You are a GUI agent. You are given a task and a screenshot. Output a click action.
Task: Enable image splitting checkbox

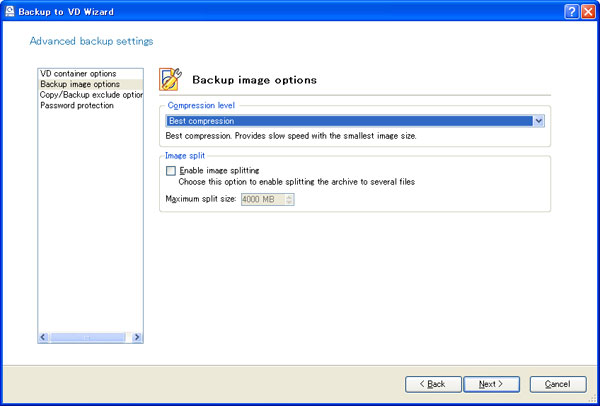tap(170, 171)
